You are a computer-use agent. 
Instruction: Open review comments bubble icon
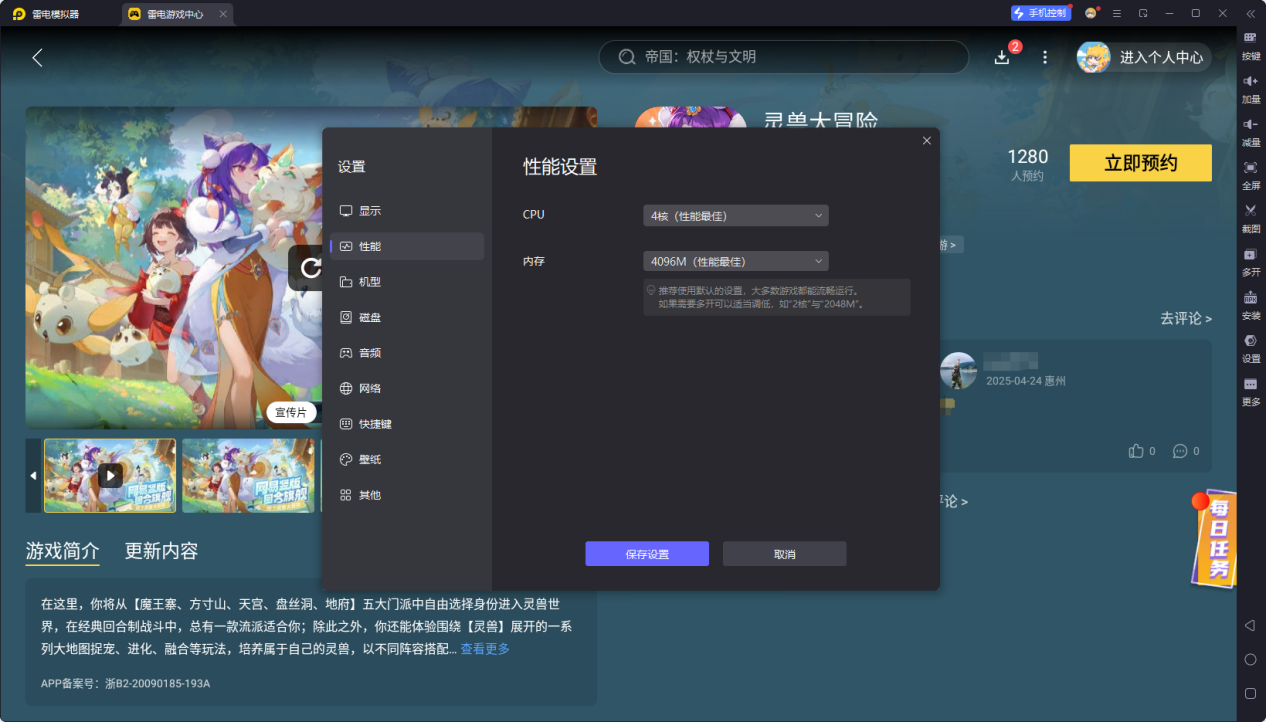coord(1180,451)
